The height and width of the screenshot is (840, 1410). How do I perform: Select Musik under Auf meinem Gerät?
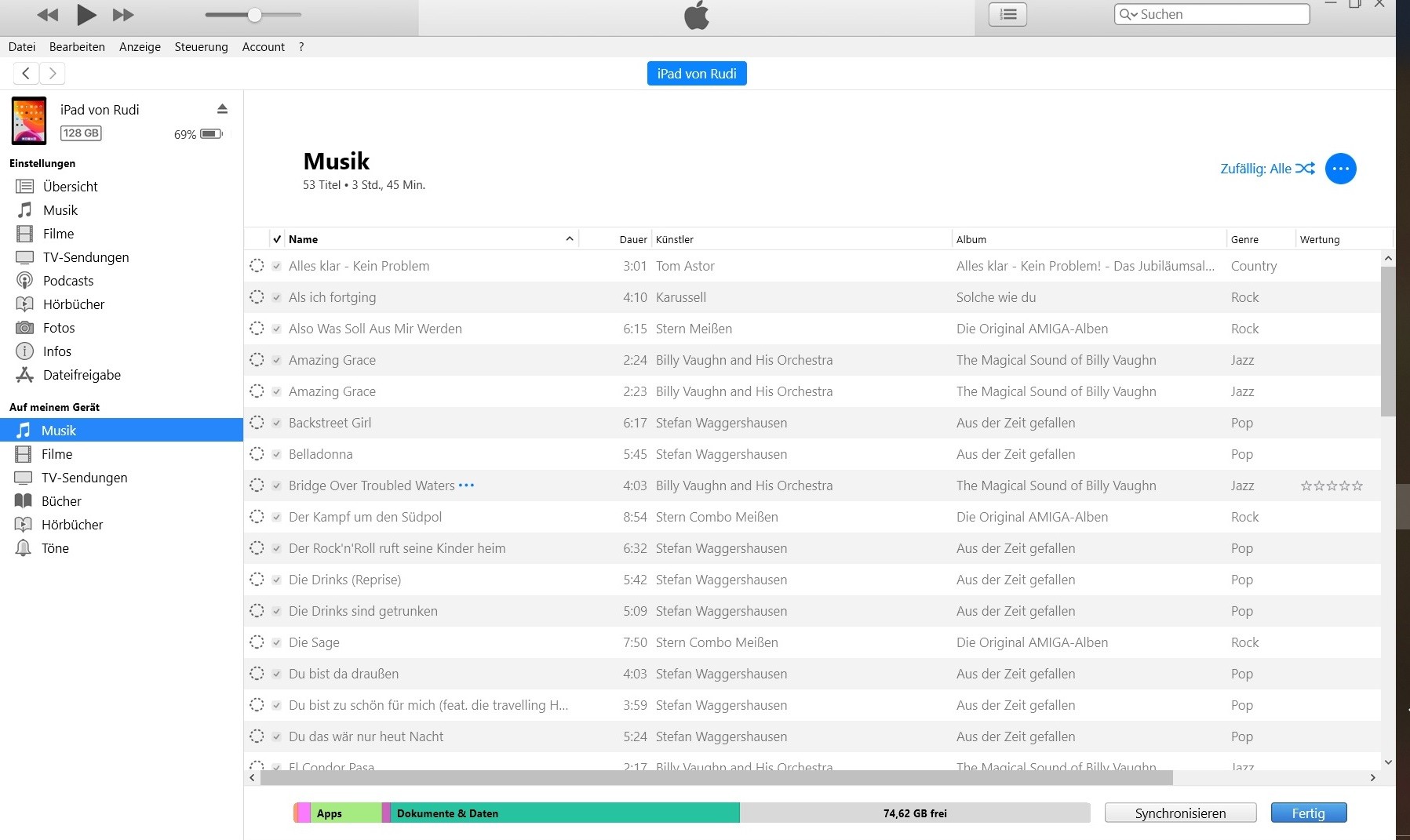pos(122,431)
